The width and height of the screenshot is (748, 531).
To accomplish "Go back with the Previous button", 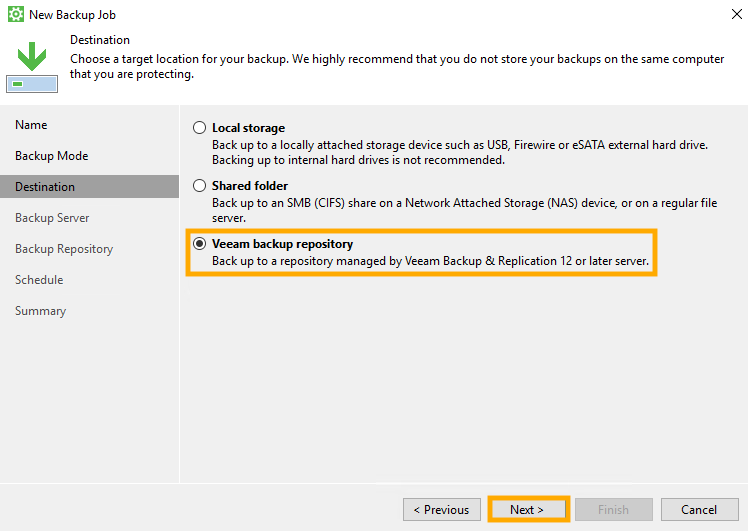I will click(441, 510).
